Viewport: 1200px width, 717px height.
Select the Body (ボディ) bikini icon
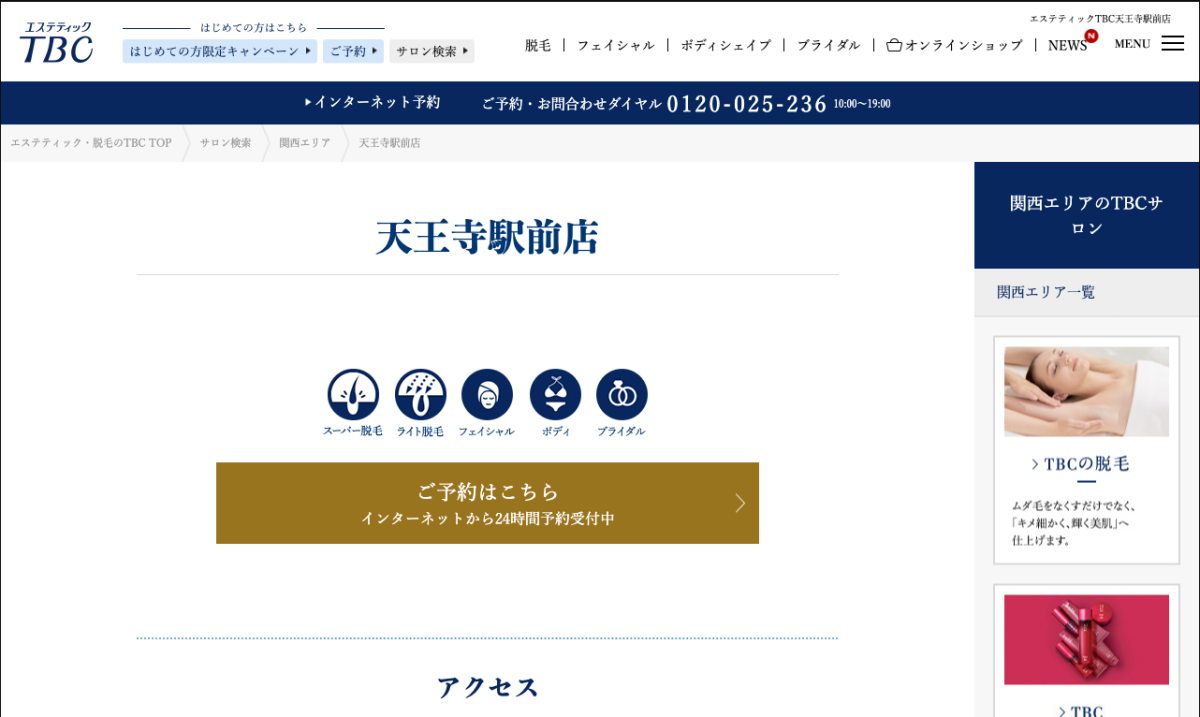click(555, 395)
